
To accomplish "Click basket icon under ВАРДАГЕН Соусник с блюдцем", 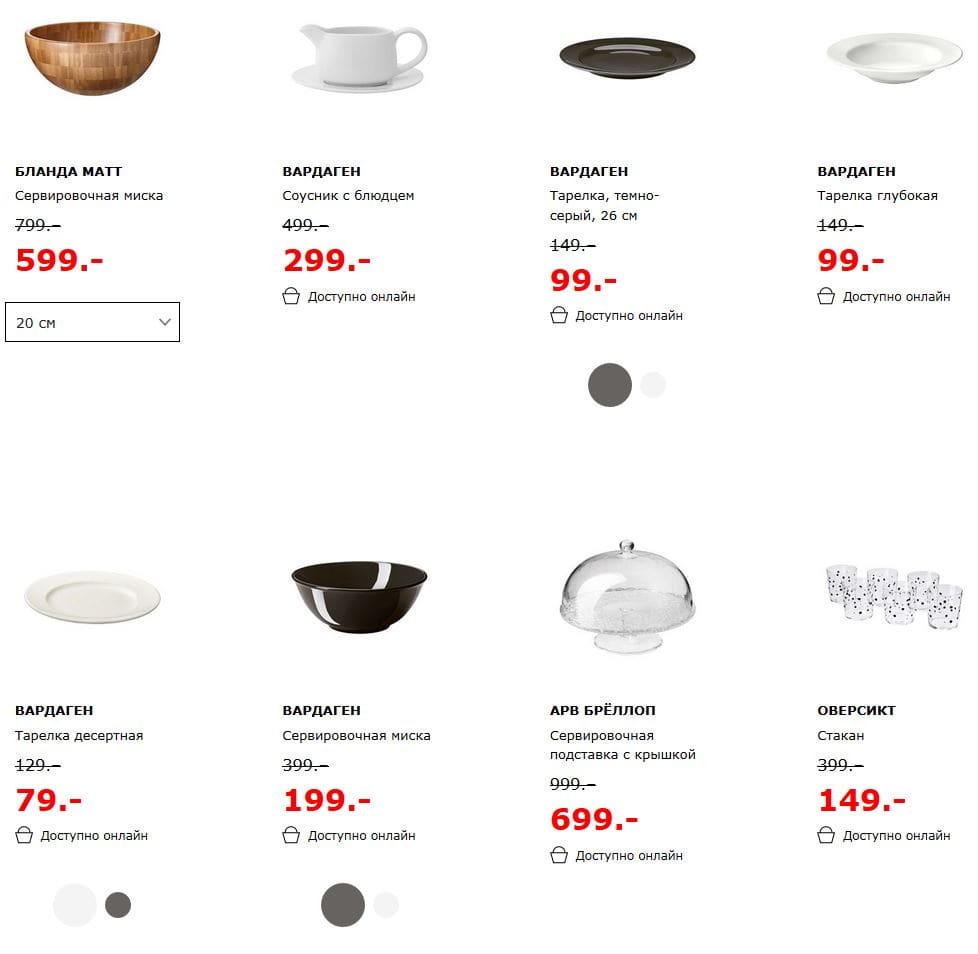I will pos(291,296).
